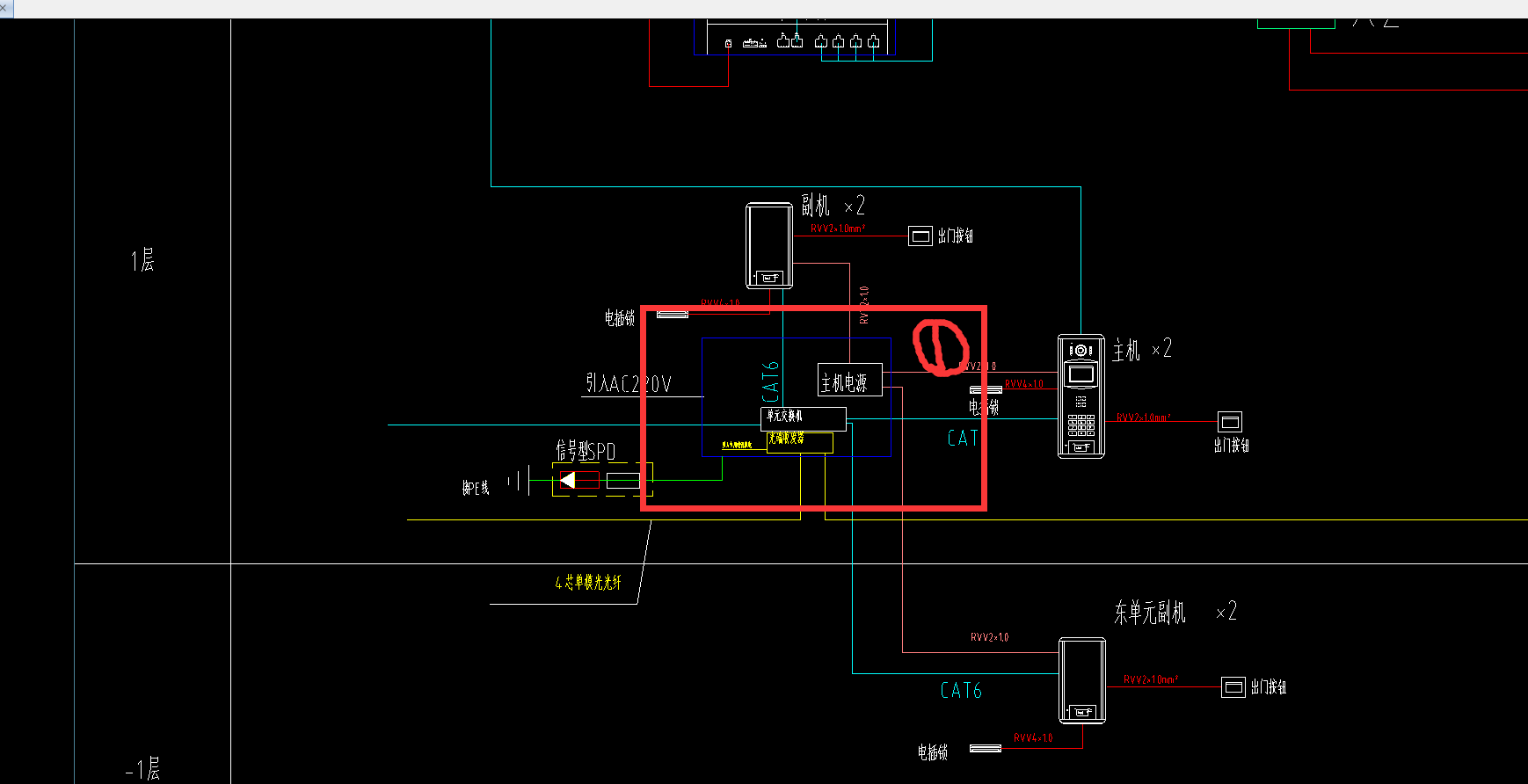Click the 出门按钮 label beside the 副机

956,236
